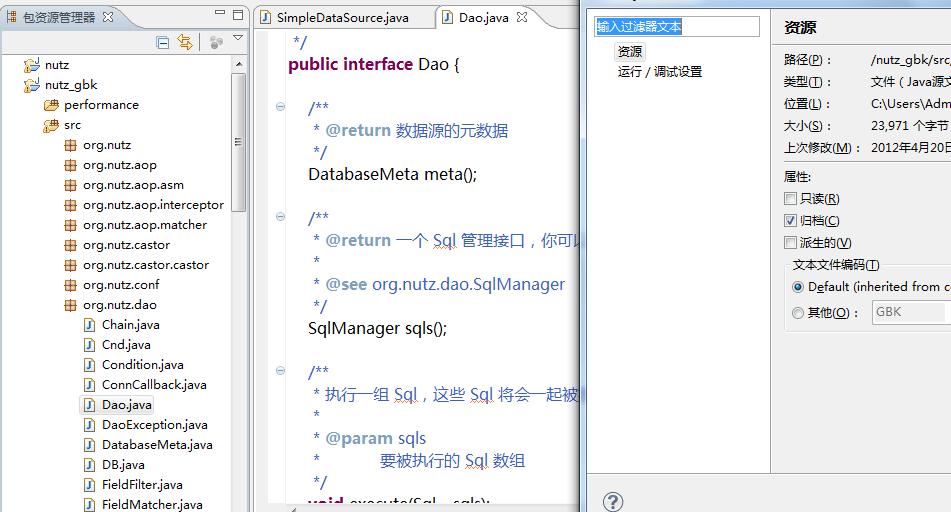This screenshot has height=512, width=951.
Task: Select the nutz_gbk project
Action: [71, 85]
